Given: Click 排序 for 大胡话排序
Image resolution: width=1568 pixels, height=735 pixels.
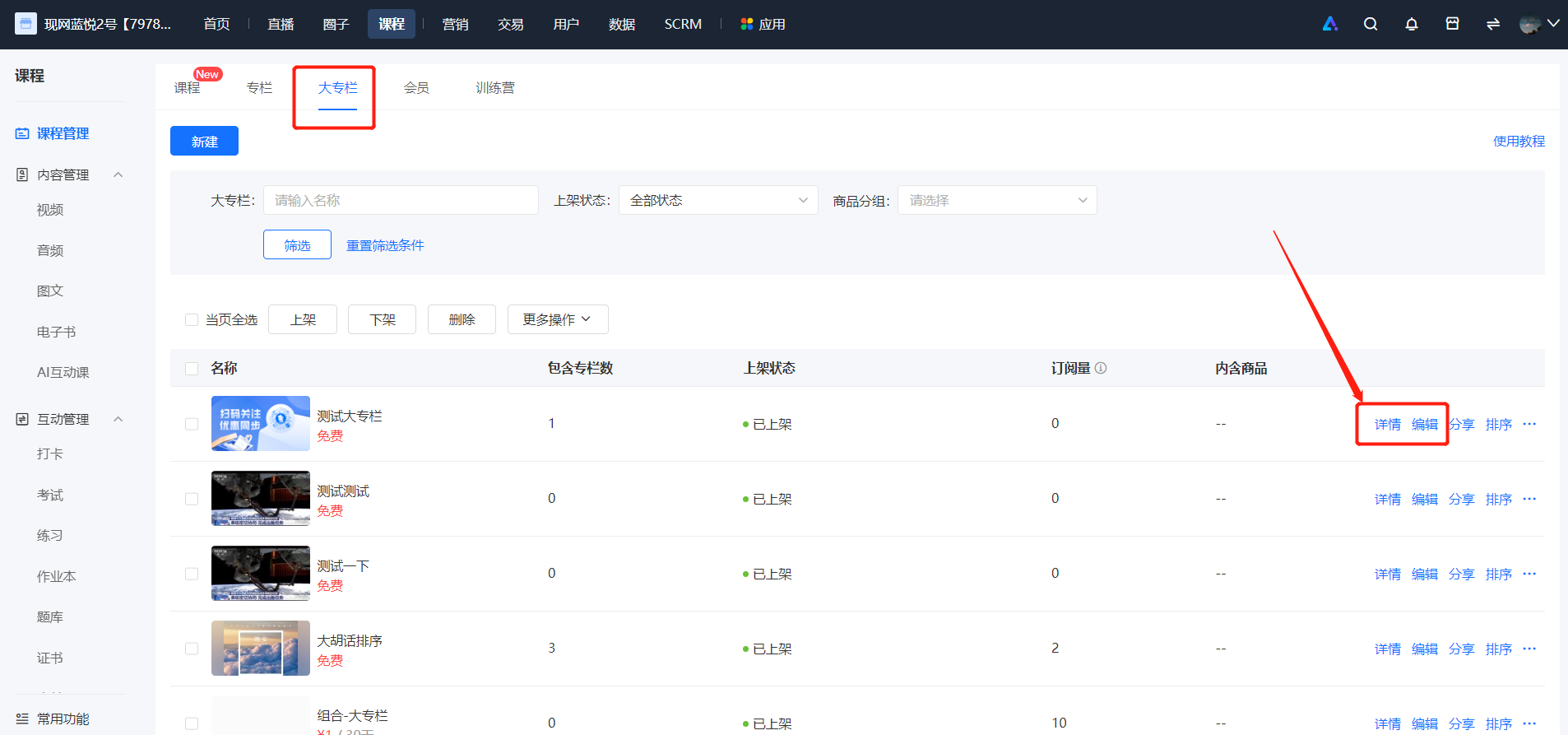Looking at the screenshot, I should pyautogui.click(x=1499, y=649).
